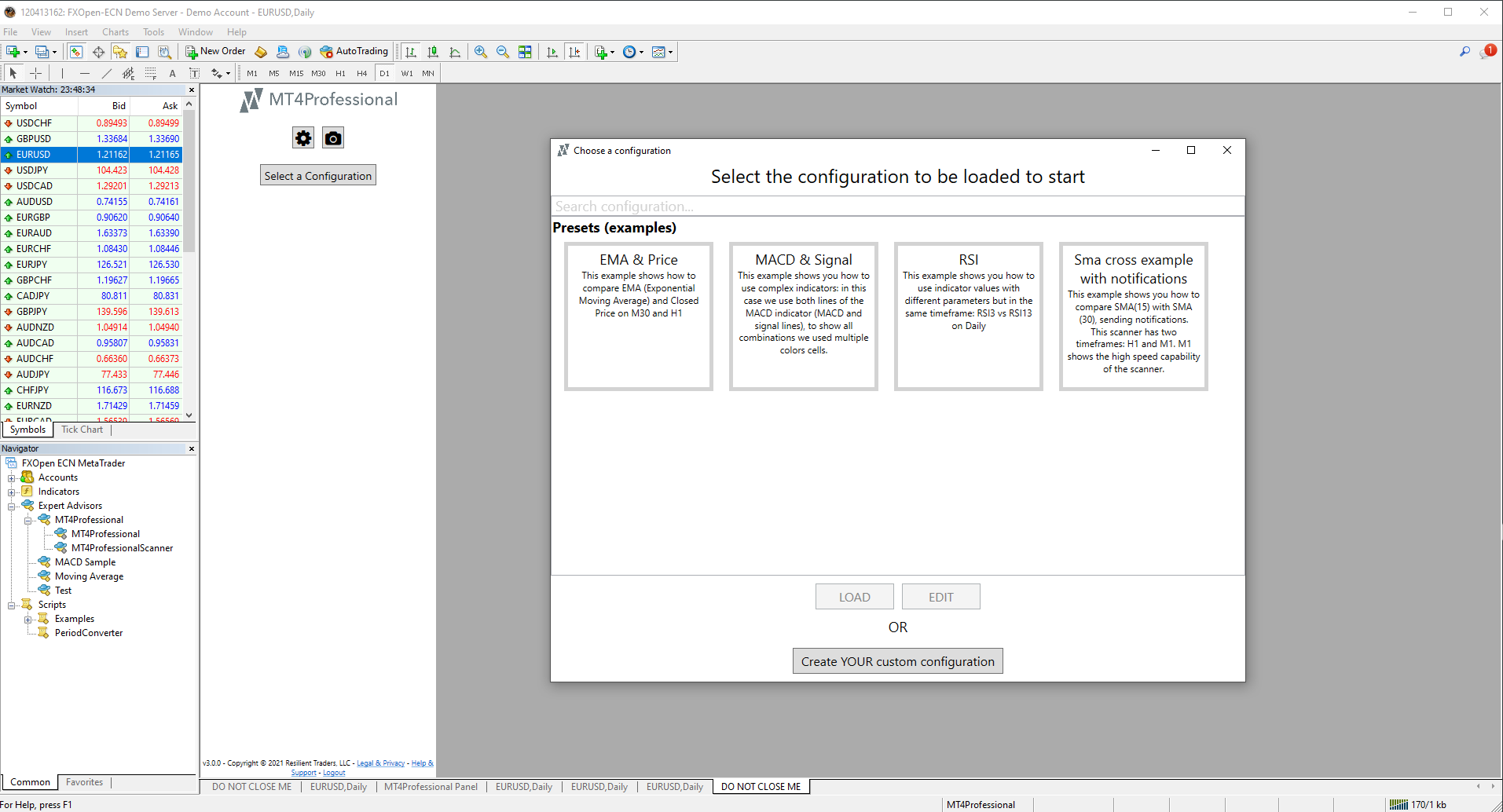Viewport: 1503px width, 812px height.
Task: Open the MetaEditor book icon
Action: click(261, 52)
